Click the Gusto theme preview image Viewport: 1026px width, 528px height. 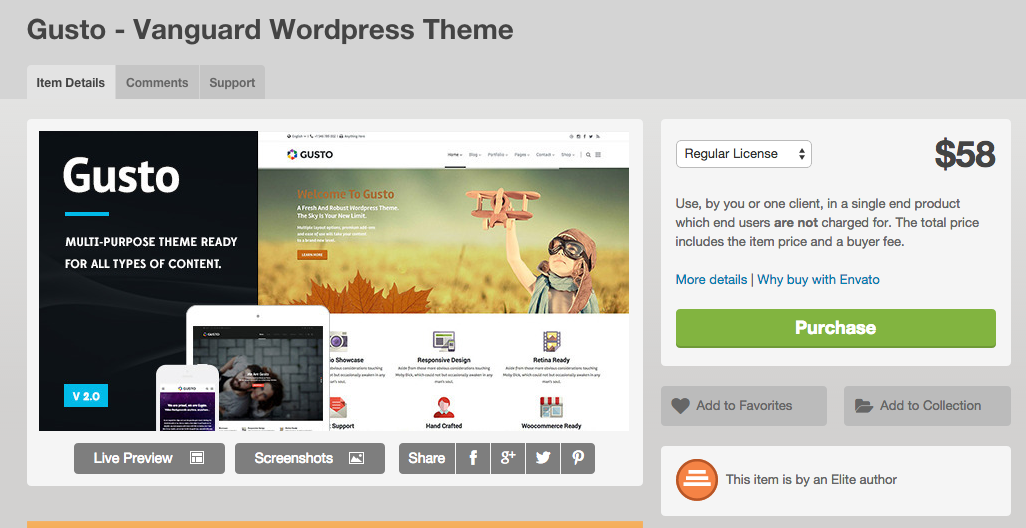click(x=334, y=281)
